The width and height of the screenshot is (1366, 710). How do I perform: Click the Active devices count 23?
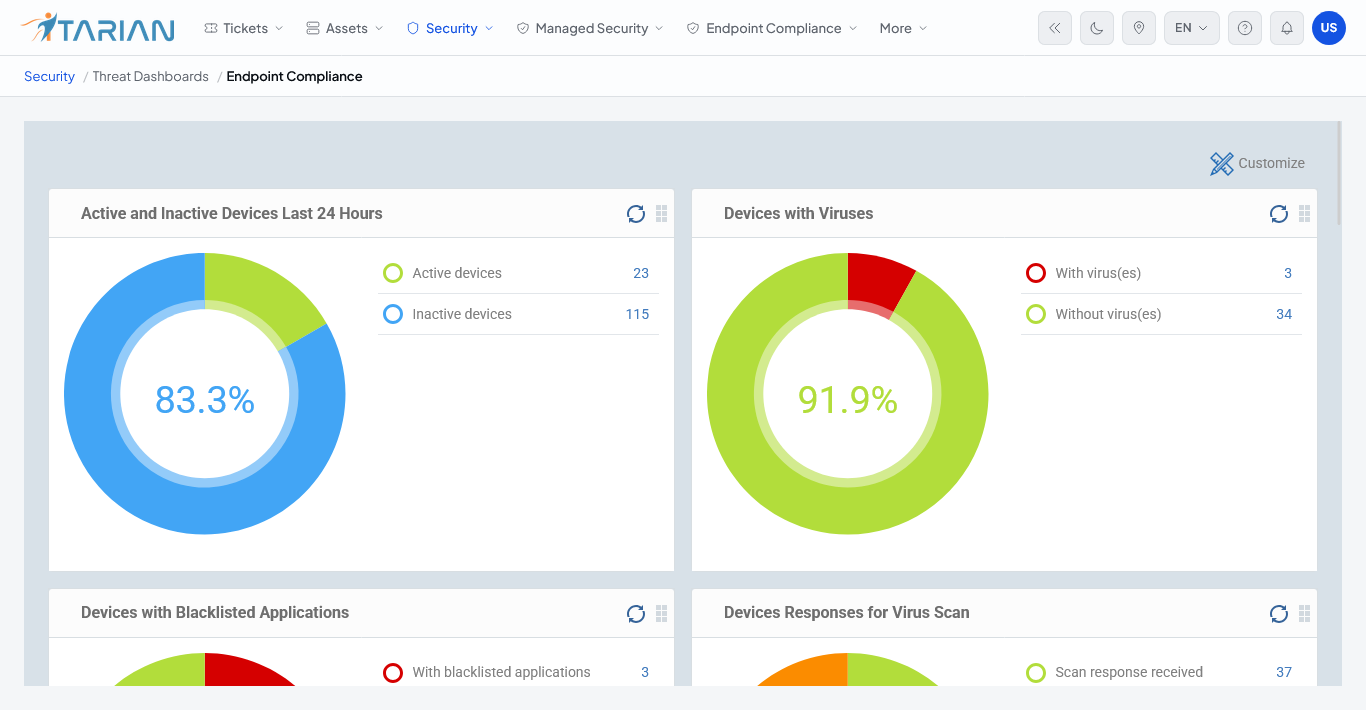pyautogui.click(x=641, y=273)
